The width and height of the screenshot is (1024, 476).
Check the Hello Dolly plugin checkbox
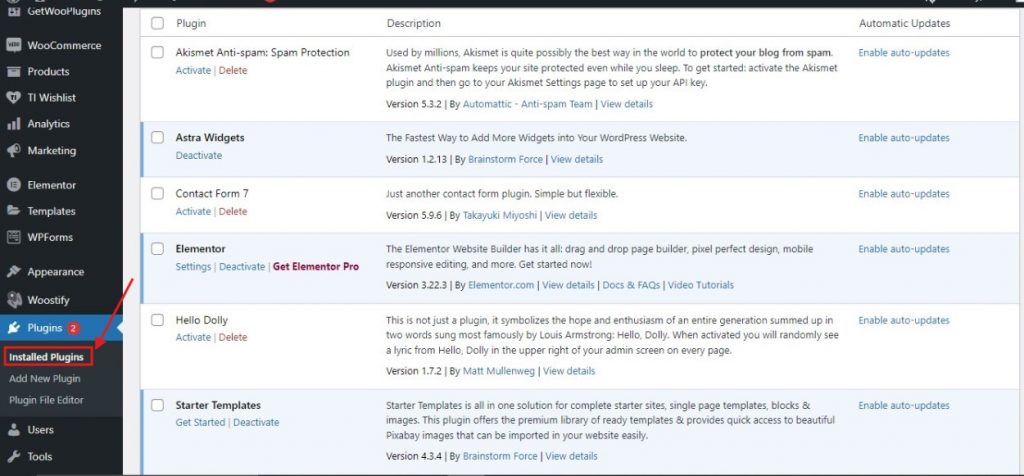[157, 320]
